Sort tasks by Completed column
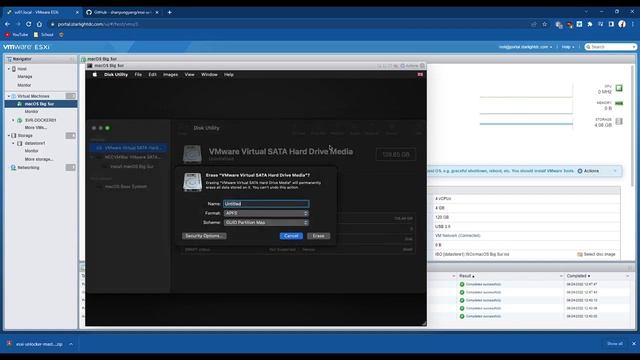This screenshot has width=640, height=360. [578, 276]
